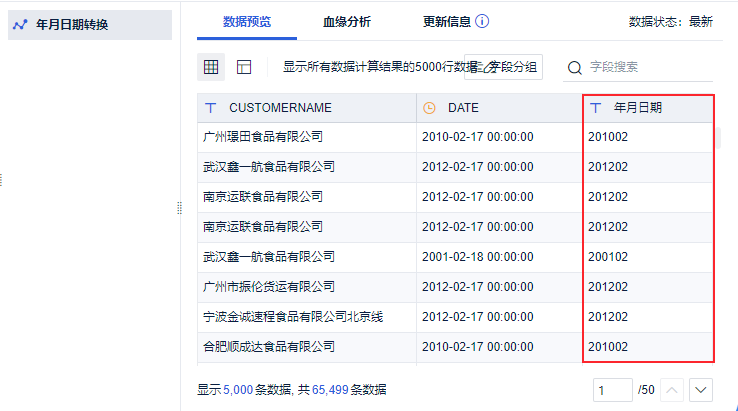Switch to the layout panel view icon
The image size is (738, 411).
[x=244, y=67]
